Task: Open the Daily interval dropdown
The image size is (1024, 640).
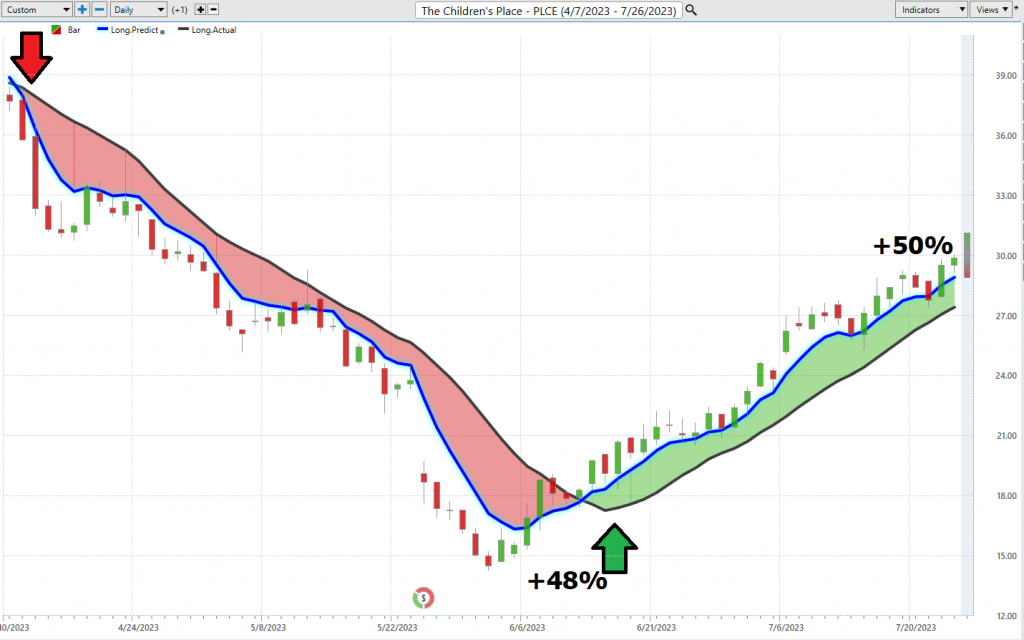Action: pyautogui.click(x=138, y=10)
